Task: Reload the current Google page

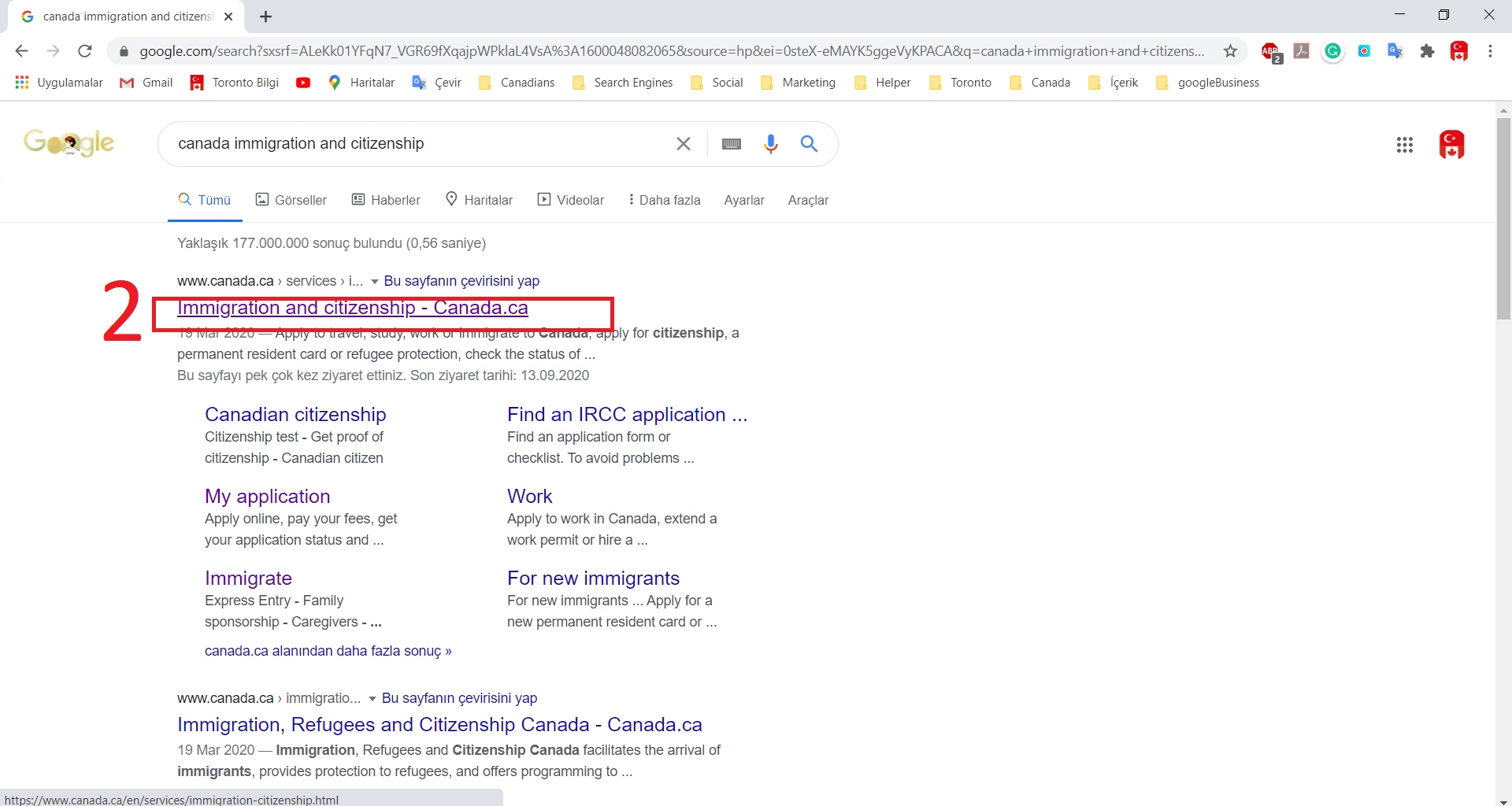Action: (x=85, y=51)
